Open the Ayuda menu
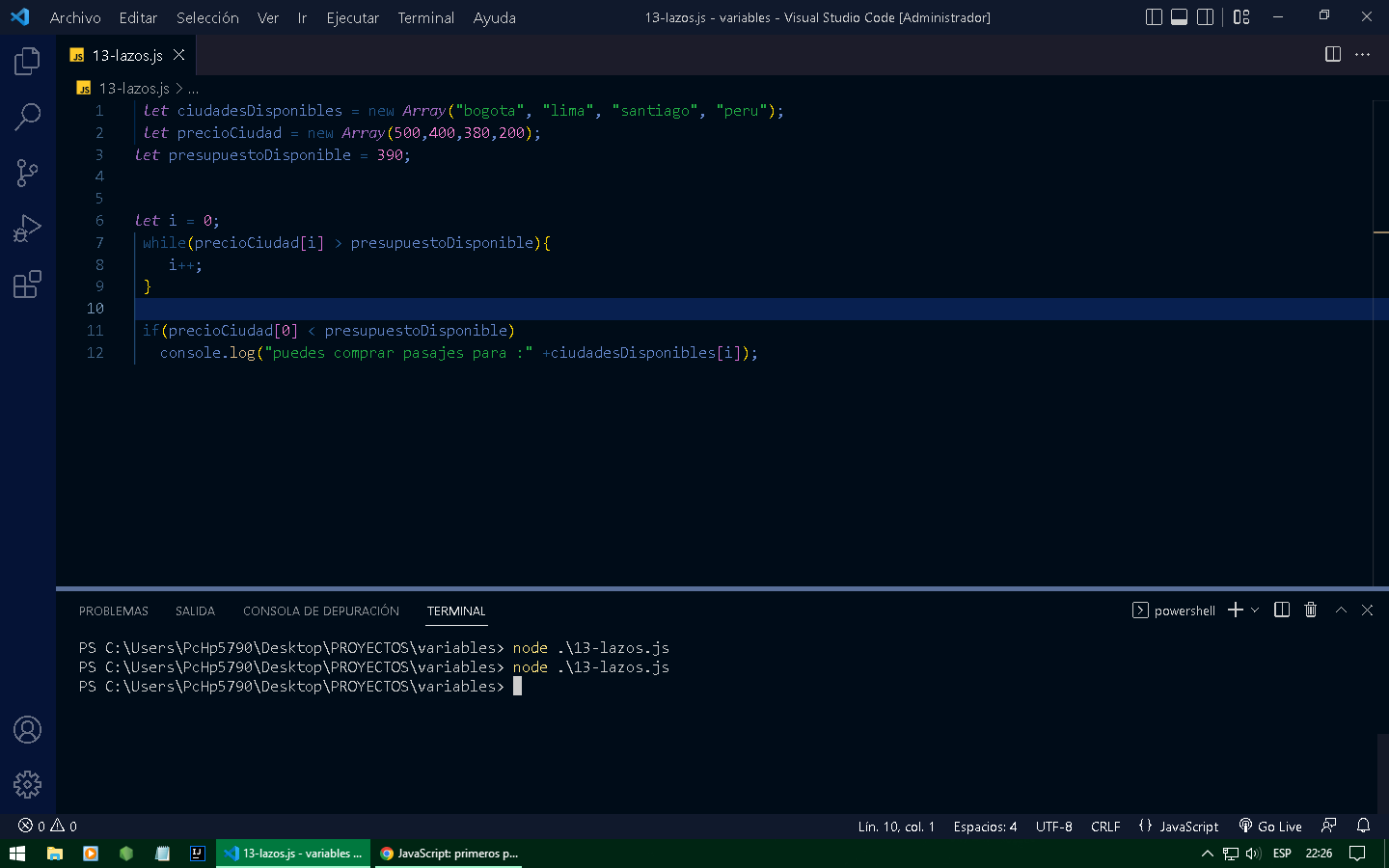The image size is (1389, 868). click(494, 17)
